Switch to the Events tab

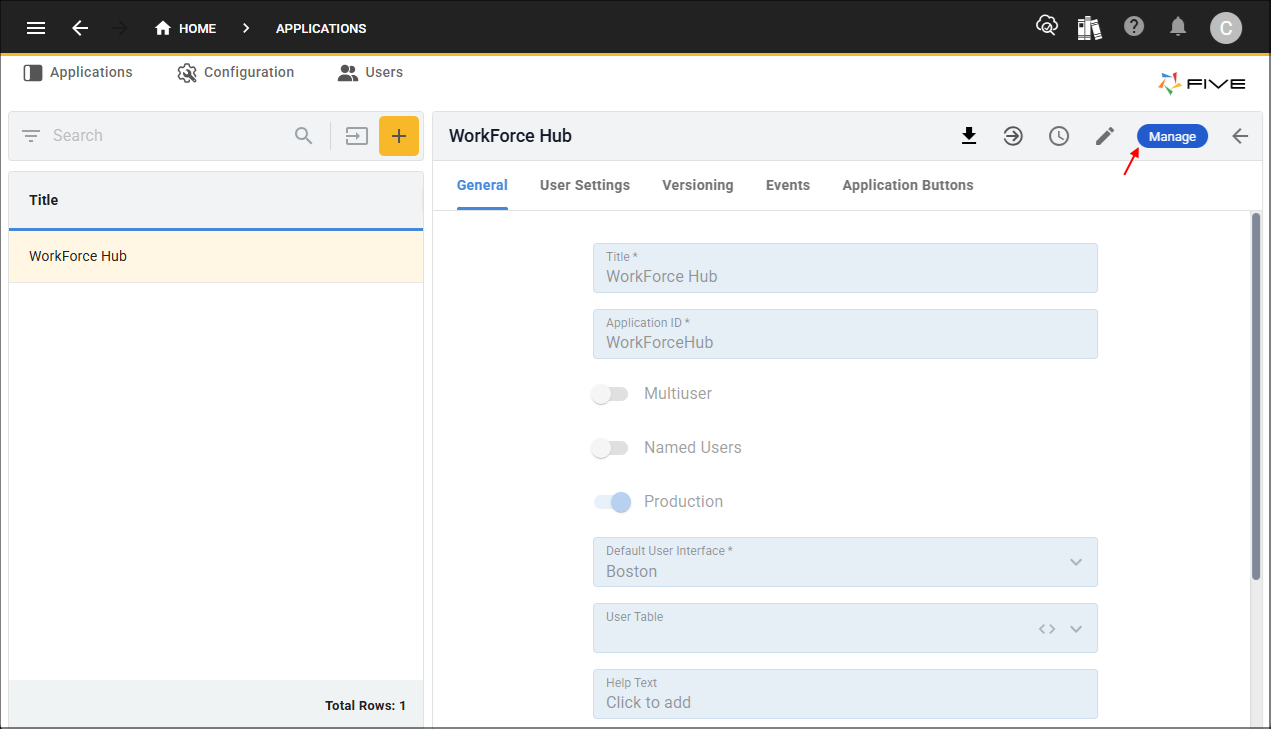(x=788, y=185)
